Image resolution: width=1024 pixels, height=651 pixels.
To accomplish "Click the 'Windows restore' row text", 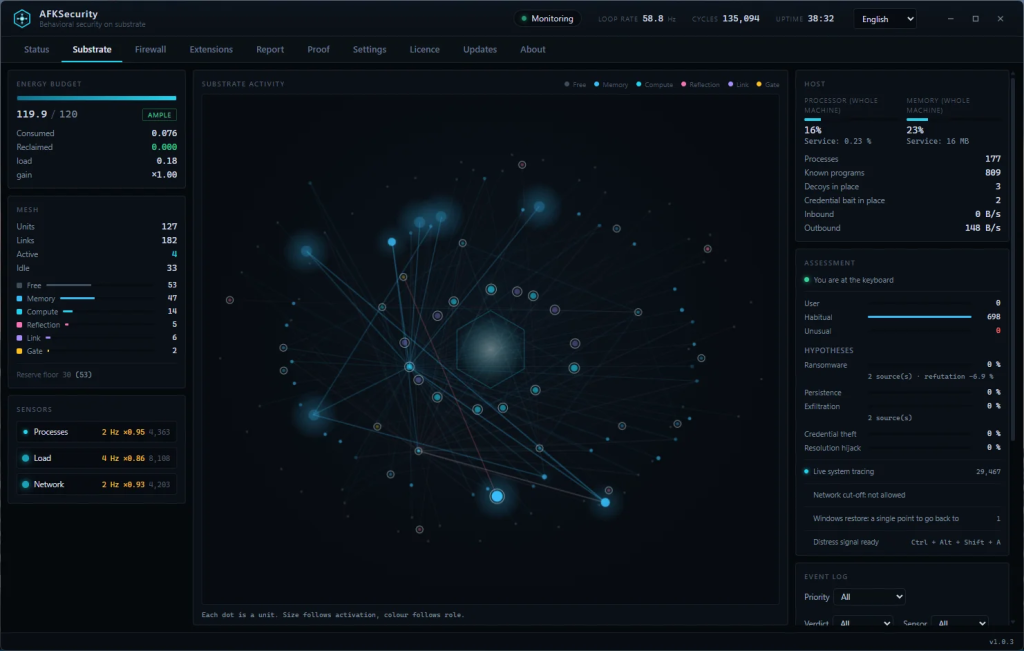I will tap(886, 518).
